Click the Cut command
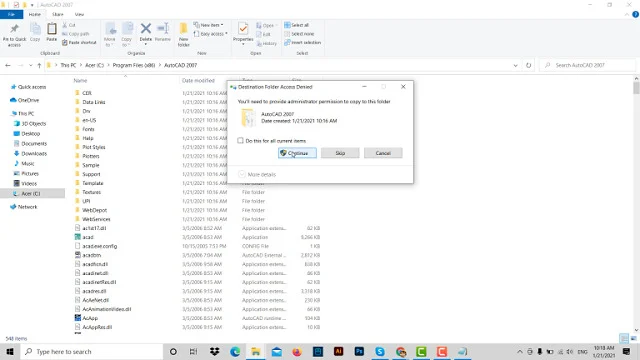This screenshot has width=640, height=360. [69, 25]
